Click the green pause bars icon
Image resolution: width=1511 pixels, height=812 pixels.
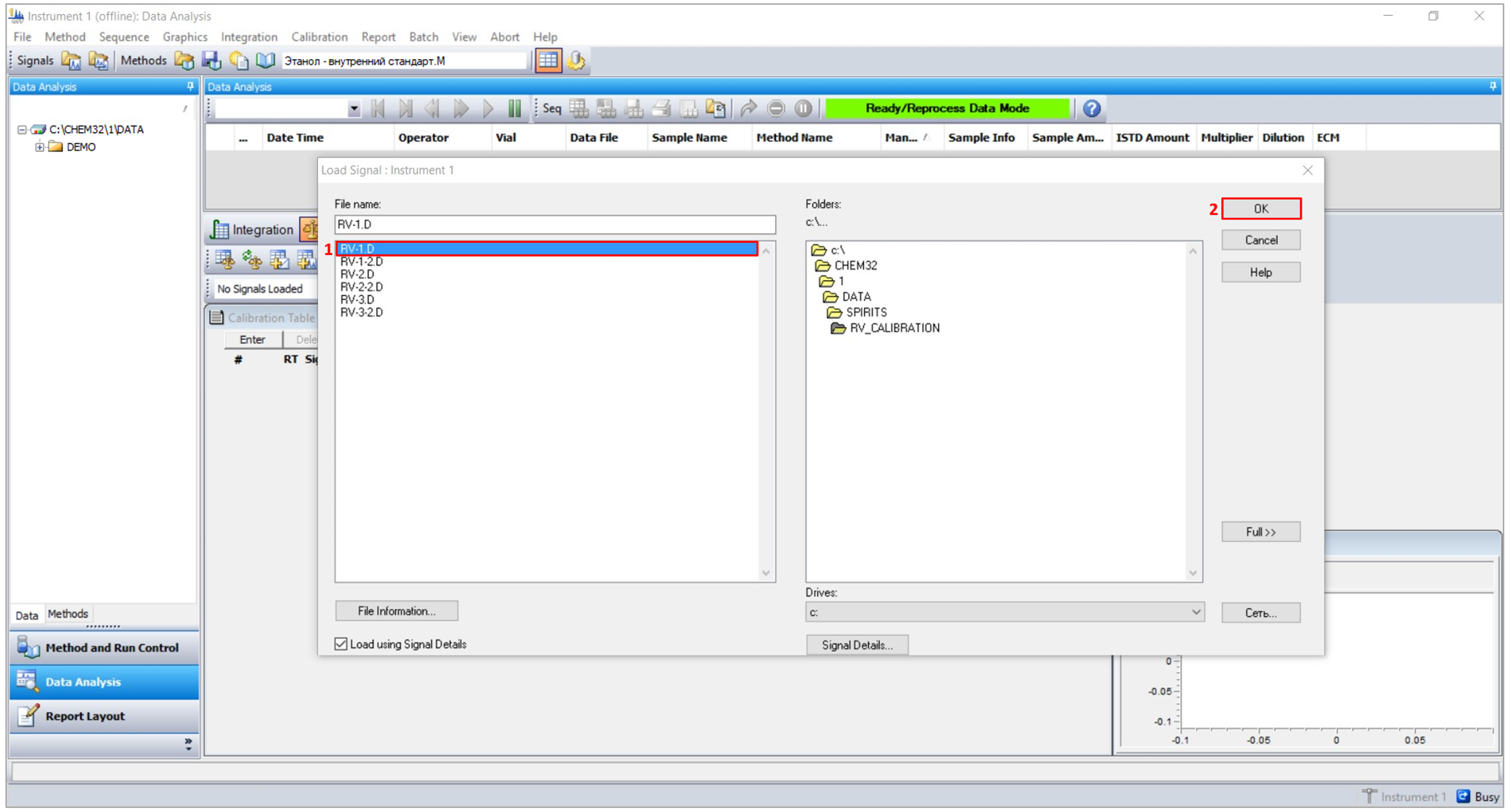(515, 109)
